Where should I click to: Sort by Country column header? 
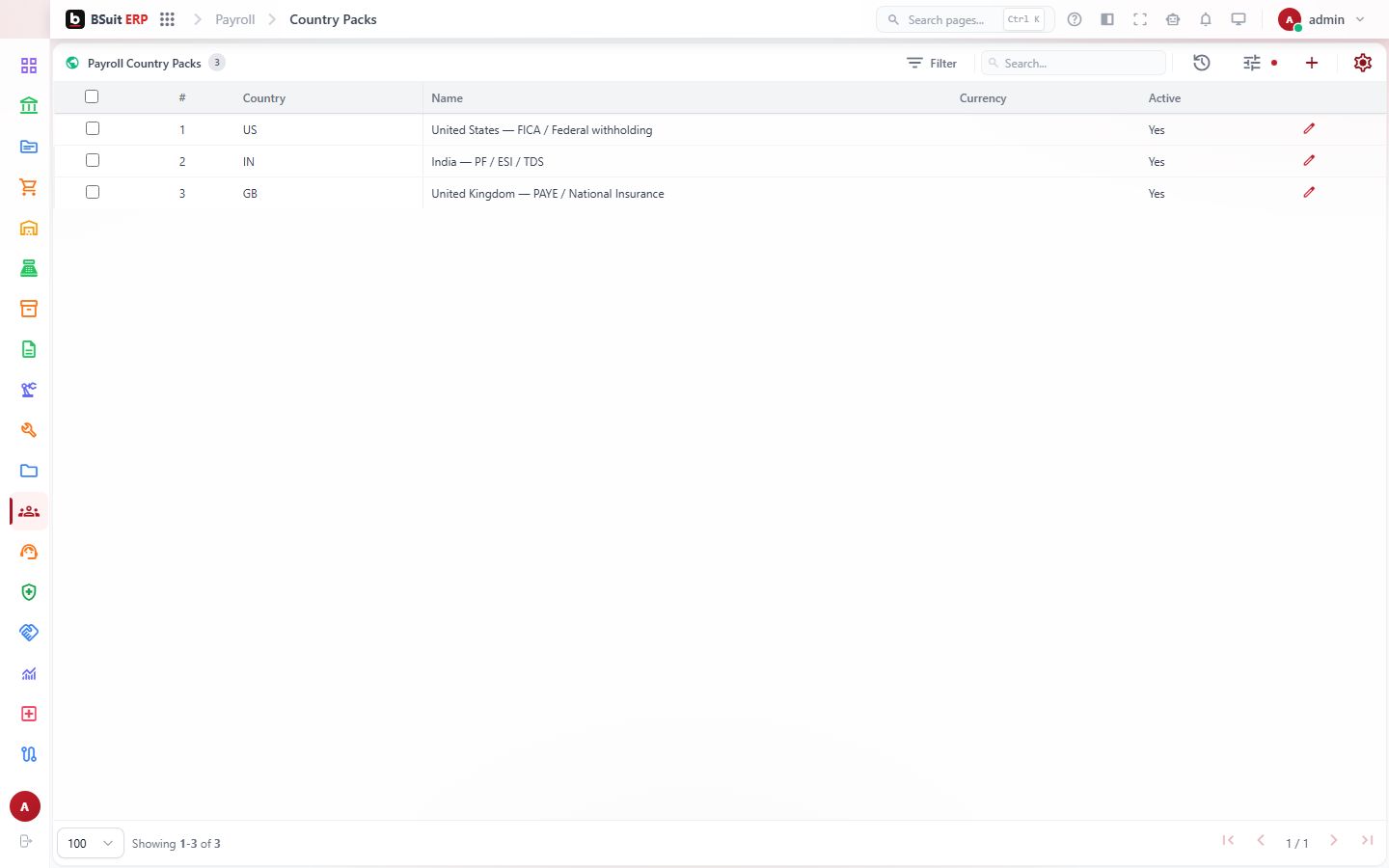pyautogui.click(x=264, y=98)
